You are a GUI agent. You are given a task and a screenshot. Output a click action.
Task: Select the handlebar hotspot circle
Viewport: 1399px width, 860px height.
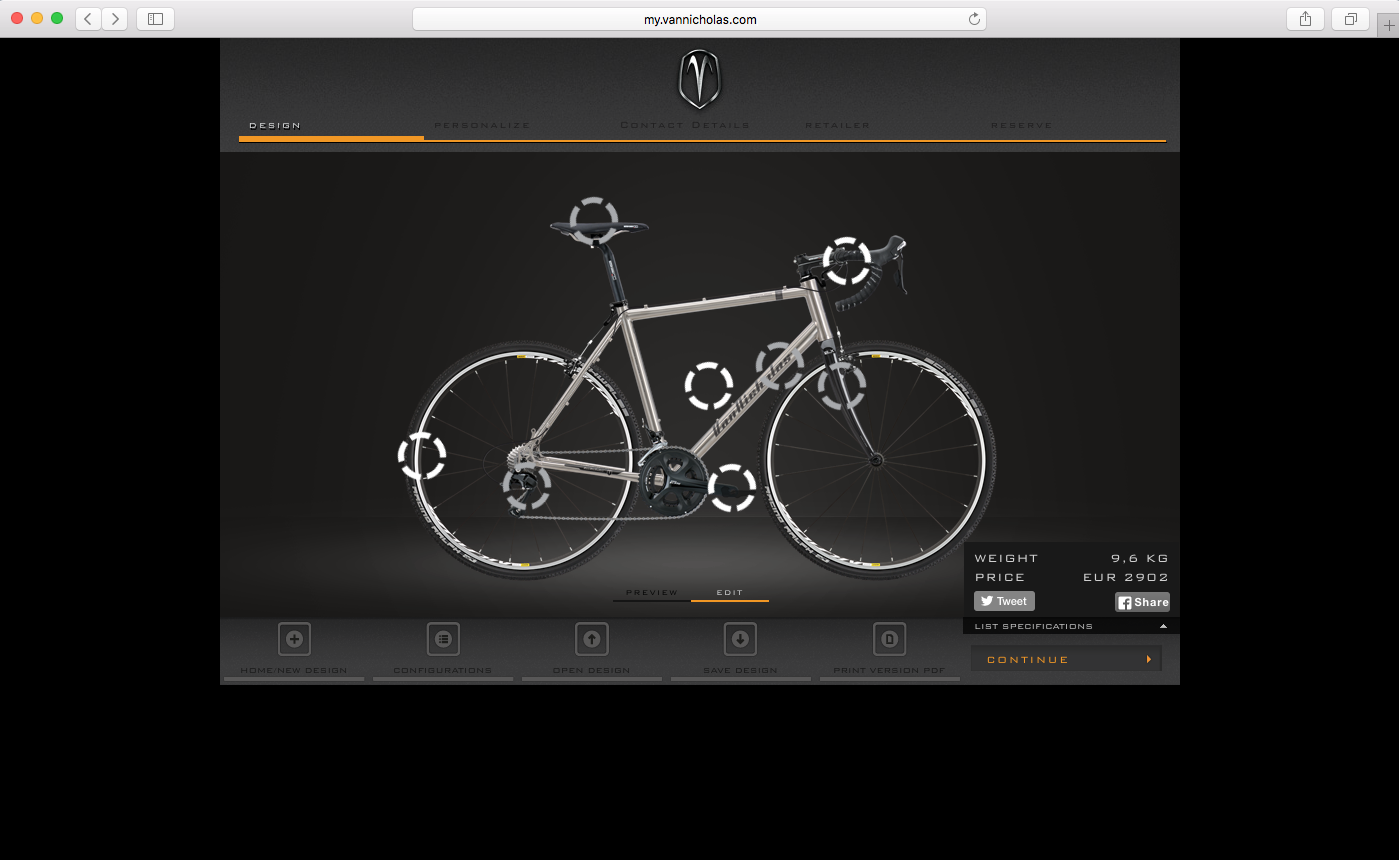[847, 261]
